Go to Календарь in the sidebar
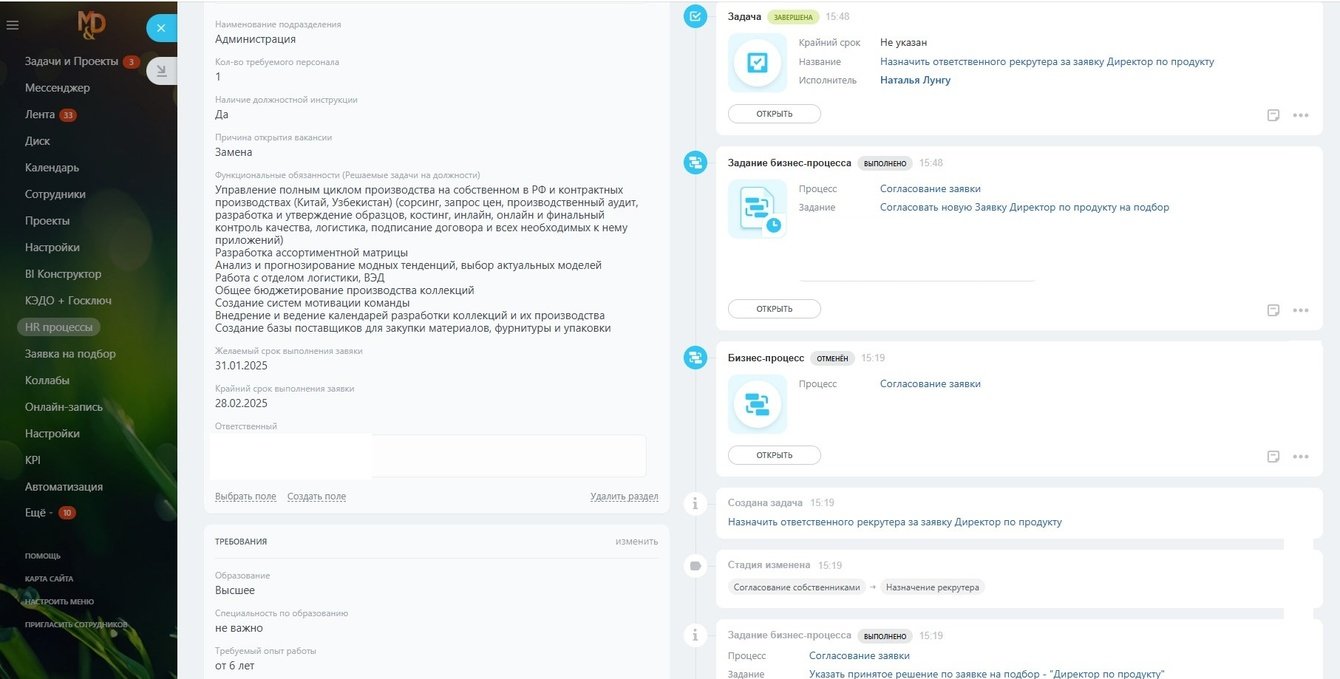The width and height of the screenshot is (1340, 679). click(52, 168)
